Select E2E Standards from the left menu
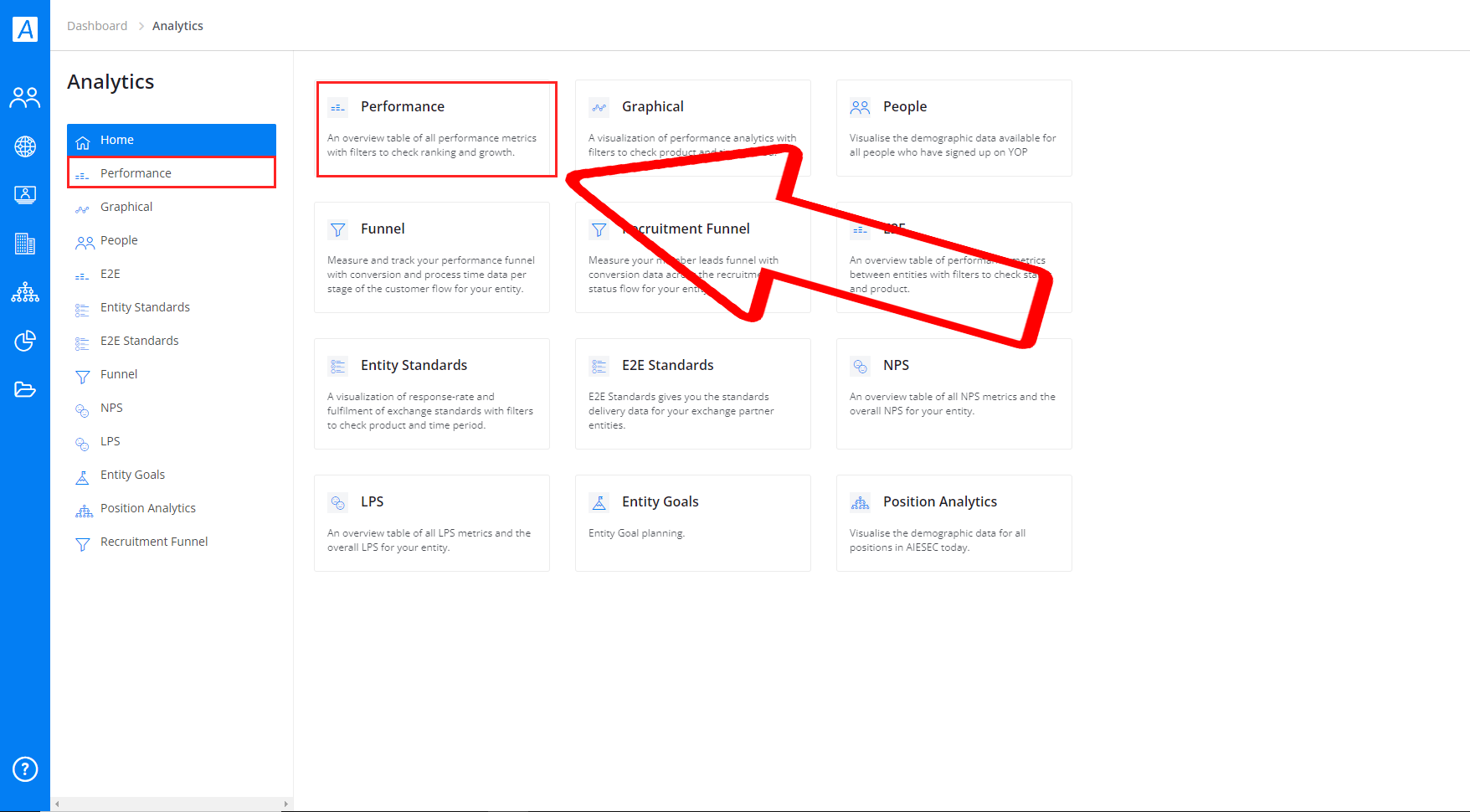Image resolution: width=1470 pixels, height=812 pixels. click(139, 341)
